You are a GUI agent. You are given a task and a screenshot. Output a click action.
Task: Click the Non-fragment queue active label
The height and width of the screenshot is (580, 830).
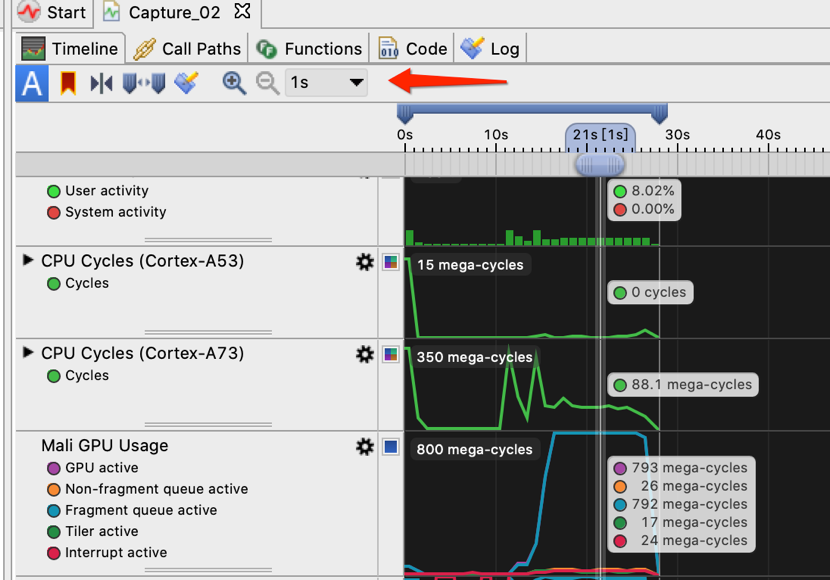point(156,488)
